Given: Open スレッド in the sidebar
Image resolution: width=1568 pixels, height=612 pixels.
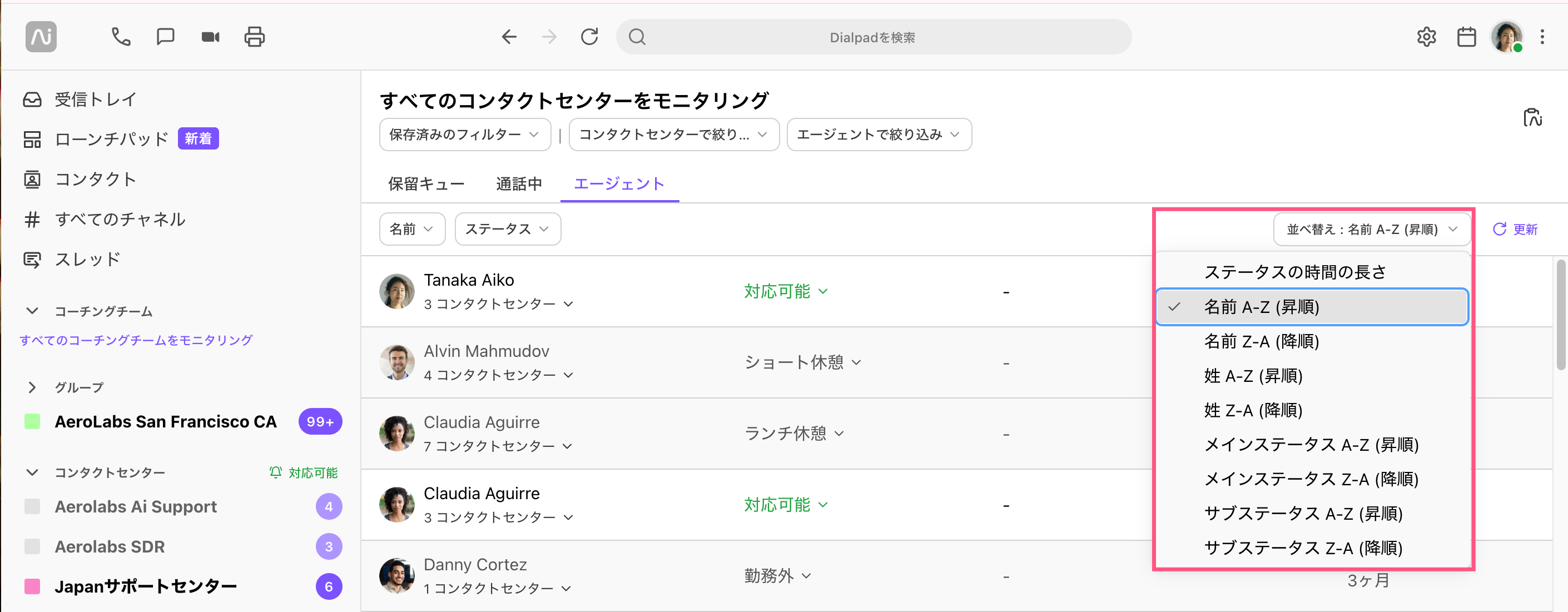Looking at the screenshot, I should pos(71,259).
